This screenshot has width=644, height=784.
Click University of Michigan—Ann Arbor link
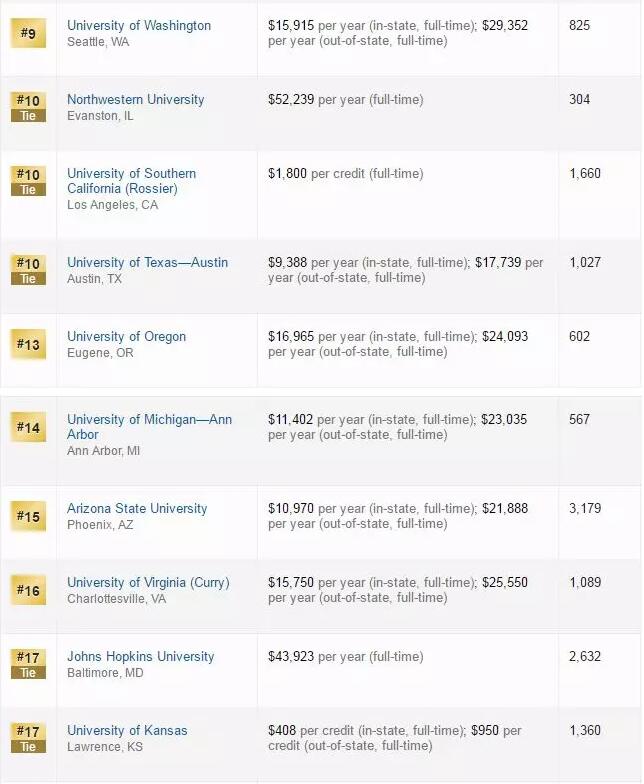coord(150,427)
